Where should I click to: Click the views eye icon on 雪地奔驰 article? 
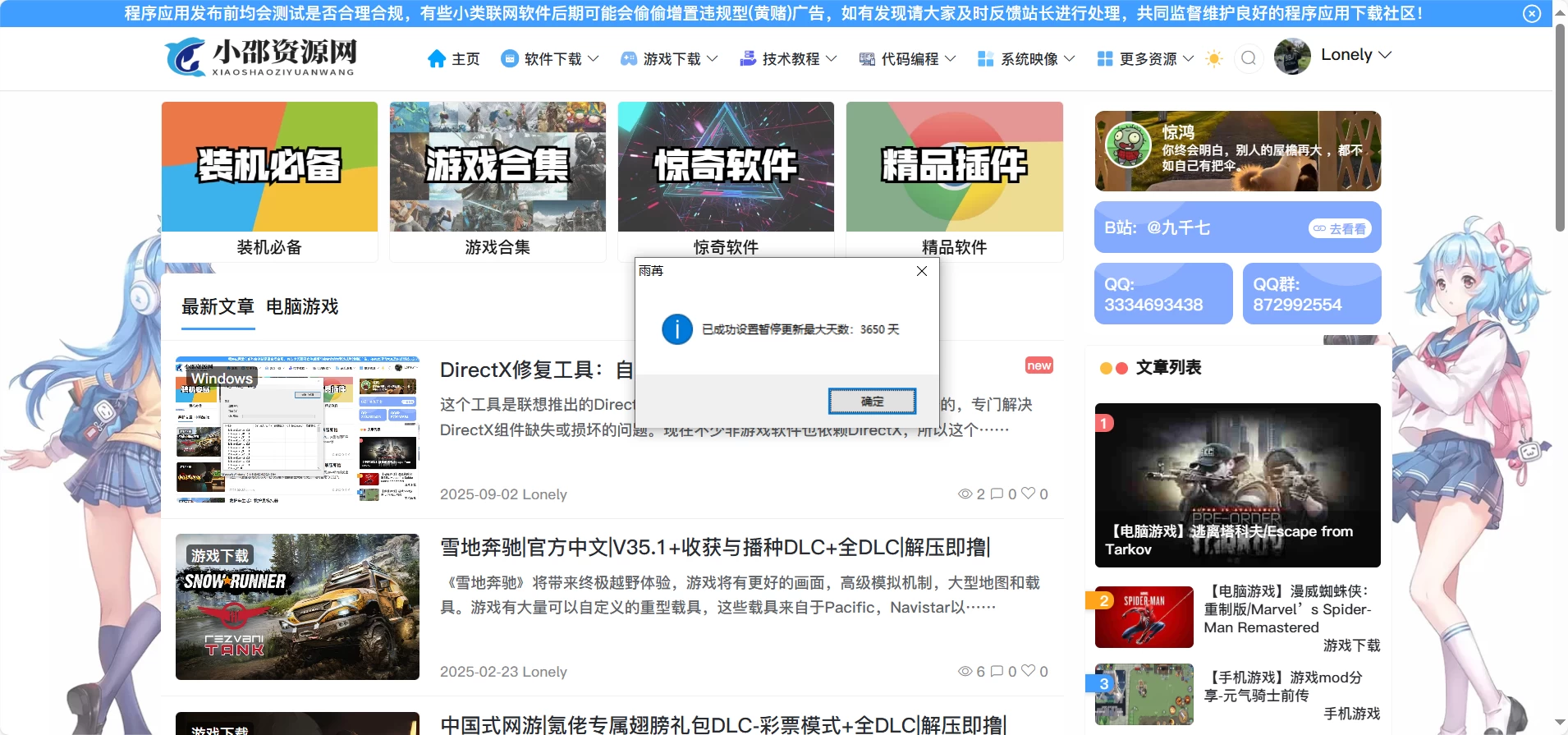click(965, 672)
